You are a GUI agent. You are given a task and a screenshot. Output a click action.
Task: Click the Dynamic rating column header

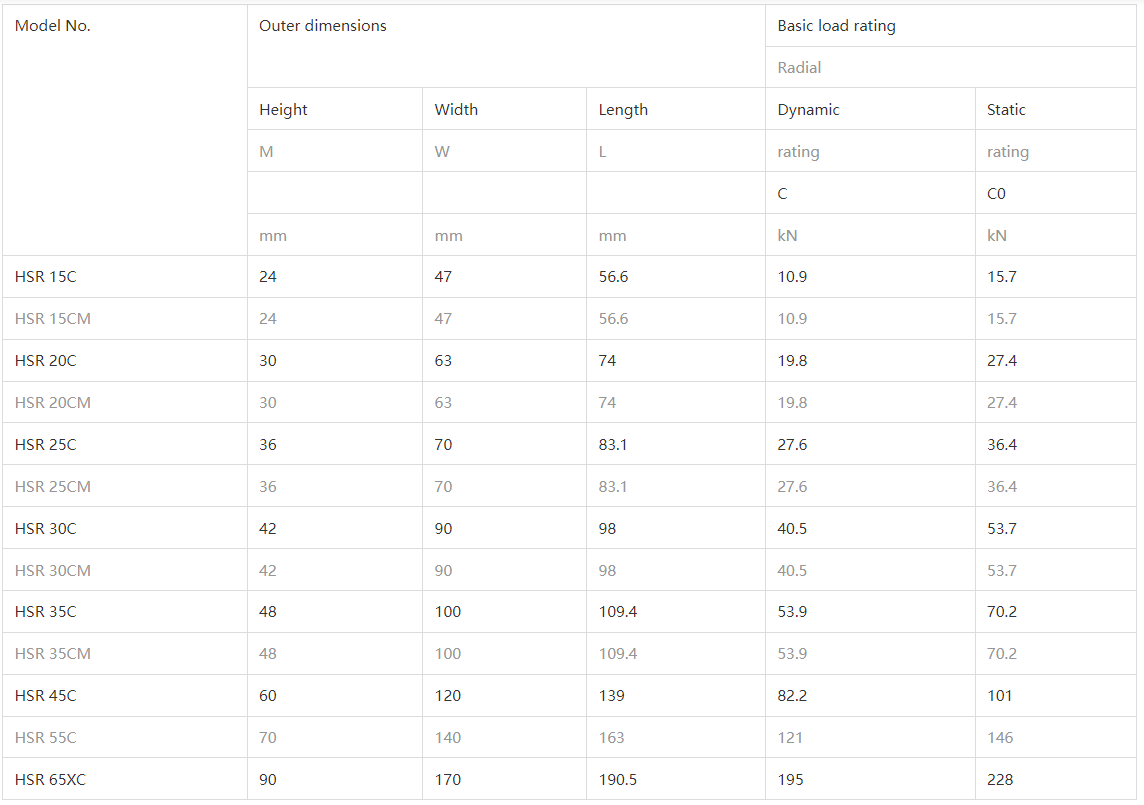809,110
